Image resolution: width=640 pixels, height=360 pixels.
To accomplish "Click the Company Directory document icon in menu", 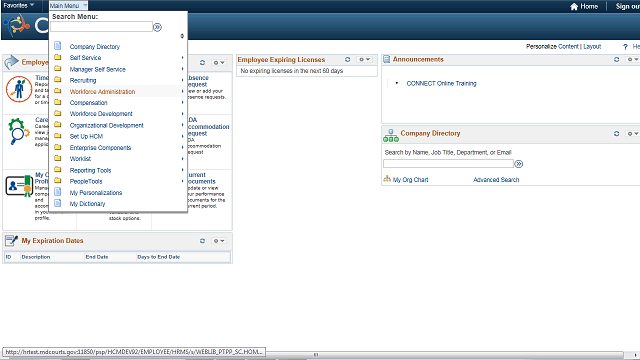I will click(x=58, y=46).
